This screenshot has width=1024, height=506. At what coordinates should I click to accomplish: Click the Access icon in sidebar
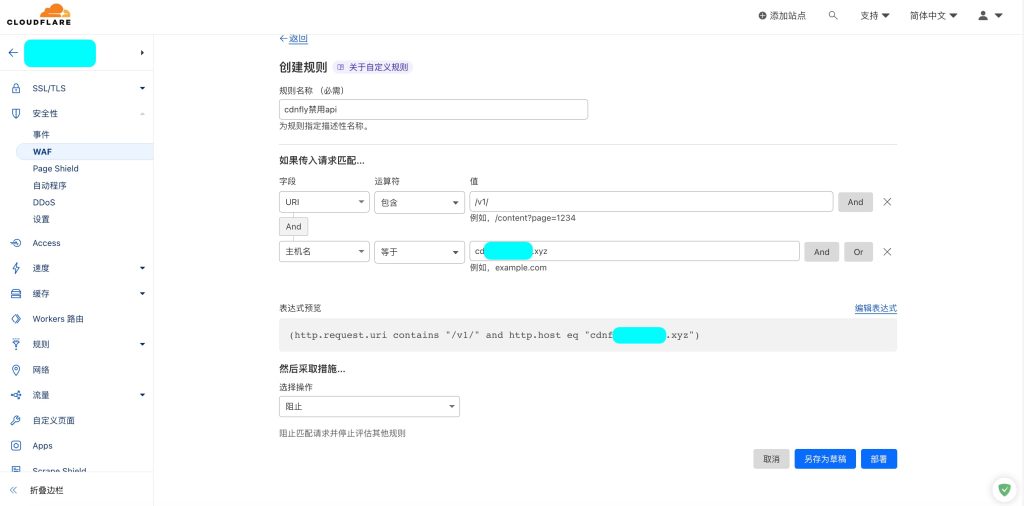pyautogui.click(x=16, y=243)
